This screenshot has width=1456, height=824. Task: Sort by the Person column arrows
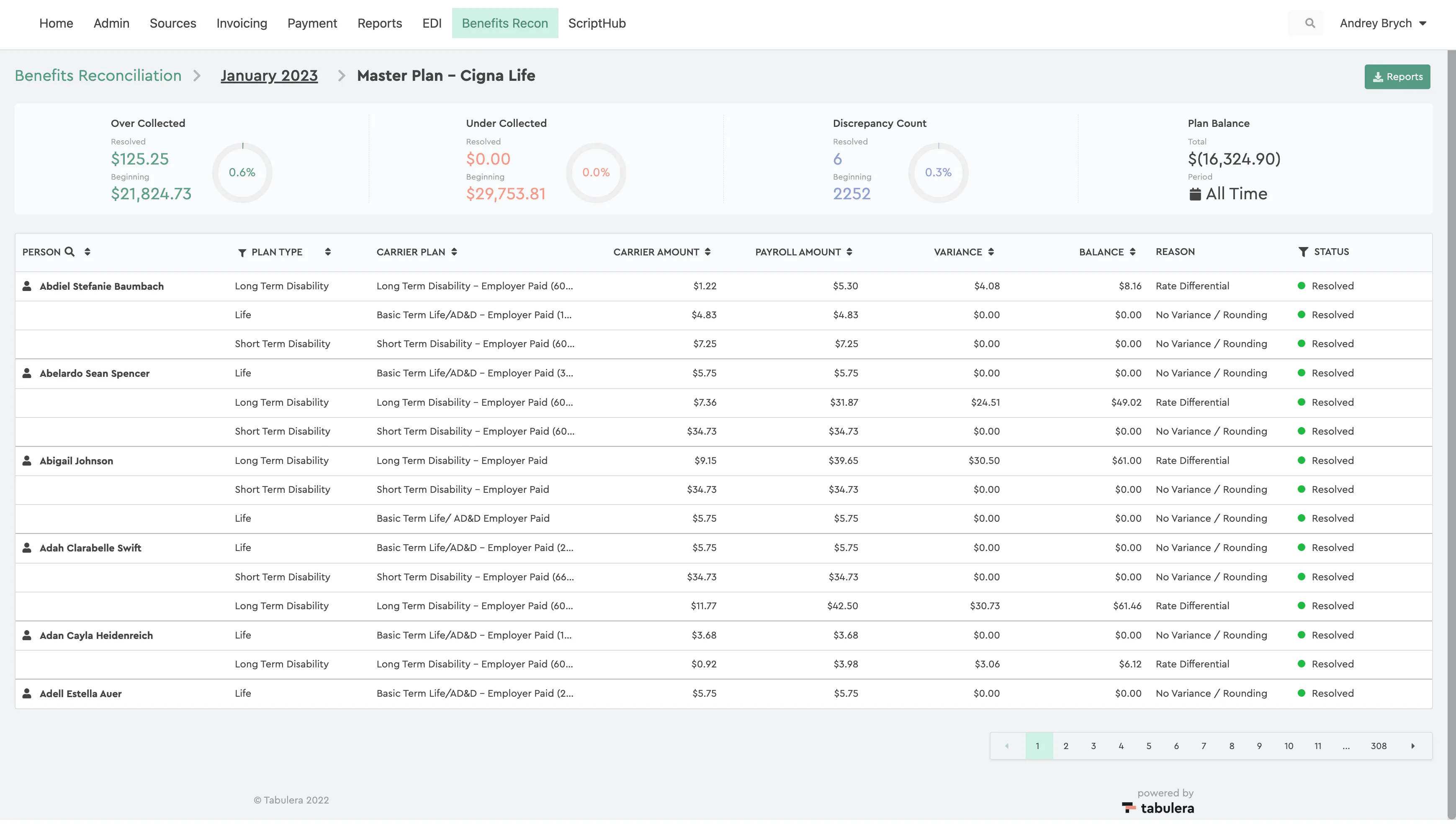pos(87,252)
